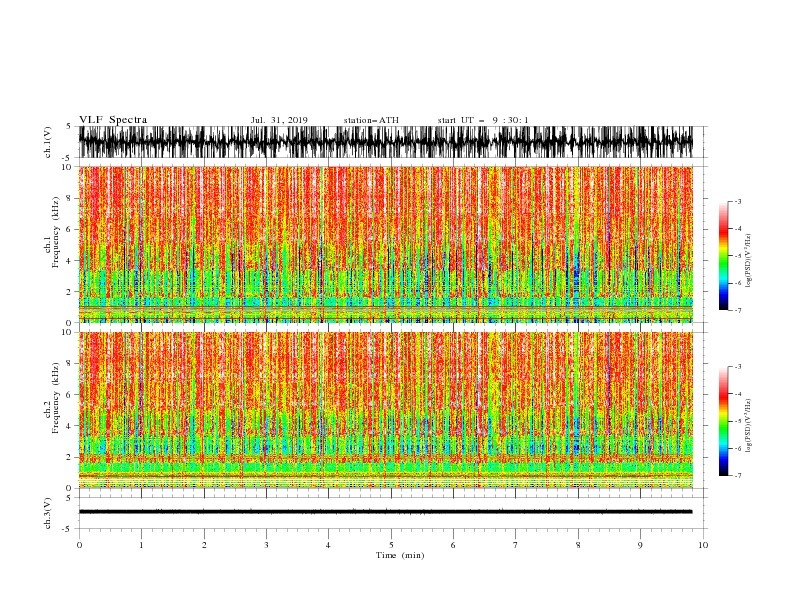
Task: Click inside the ch.2 spectrogram panel
Action: point(386,410)
